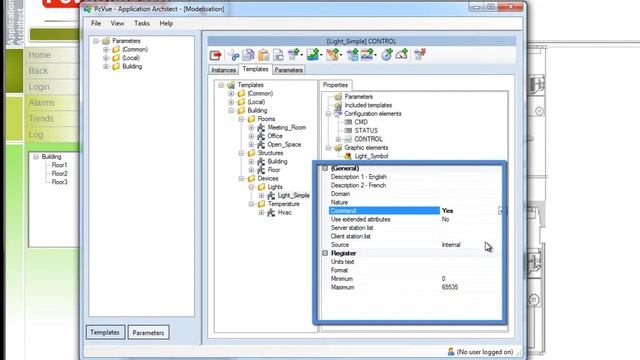Click the Source property value Internal

coord(451,245)
